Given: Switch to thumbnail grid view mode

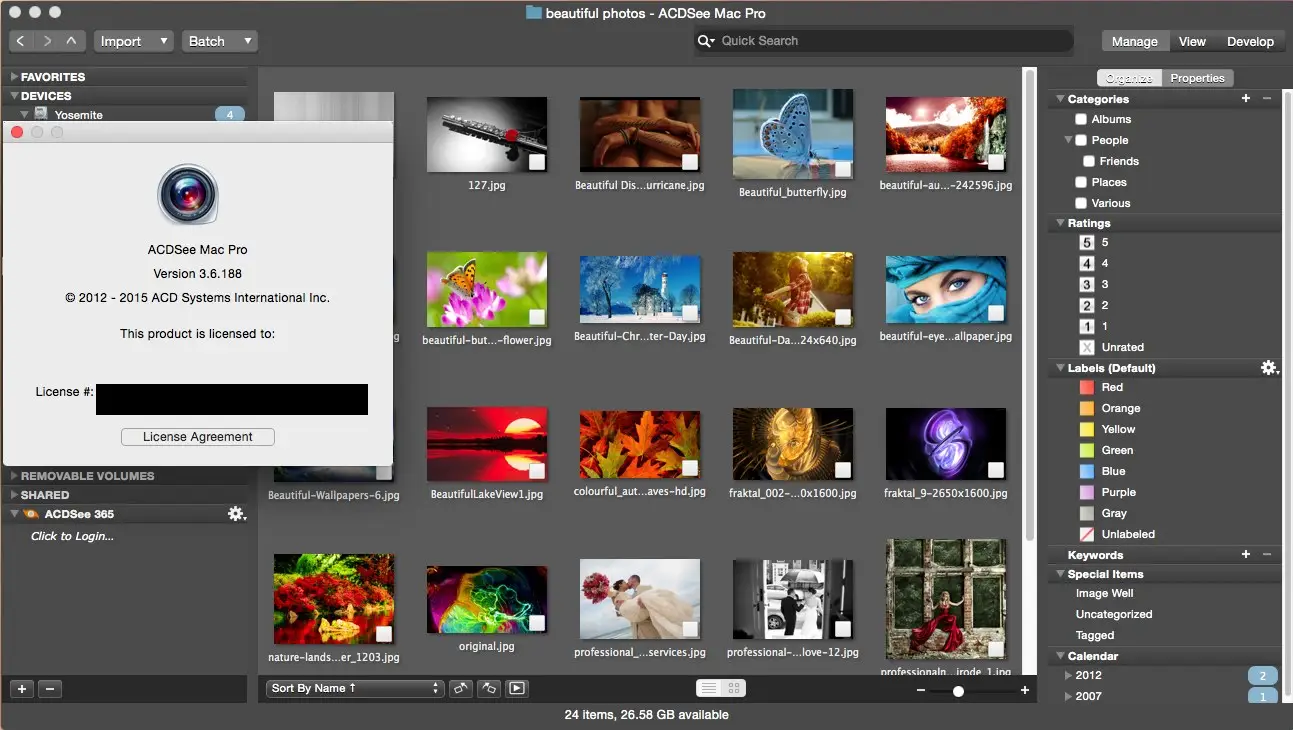Looking at the screenshot, I should coord(733,688).
